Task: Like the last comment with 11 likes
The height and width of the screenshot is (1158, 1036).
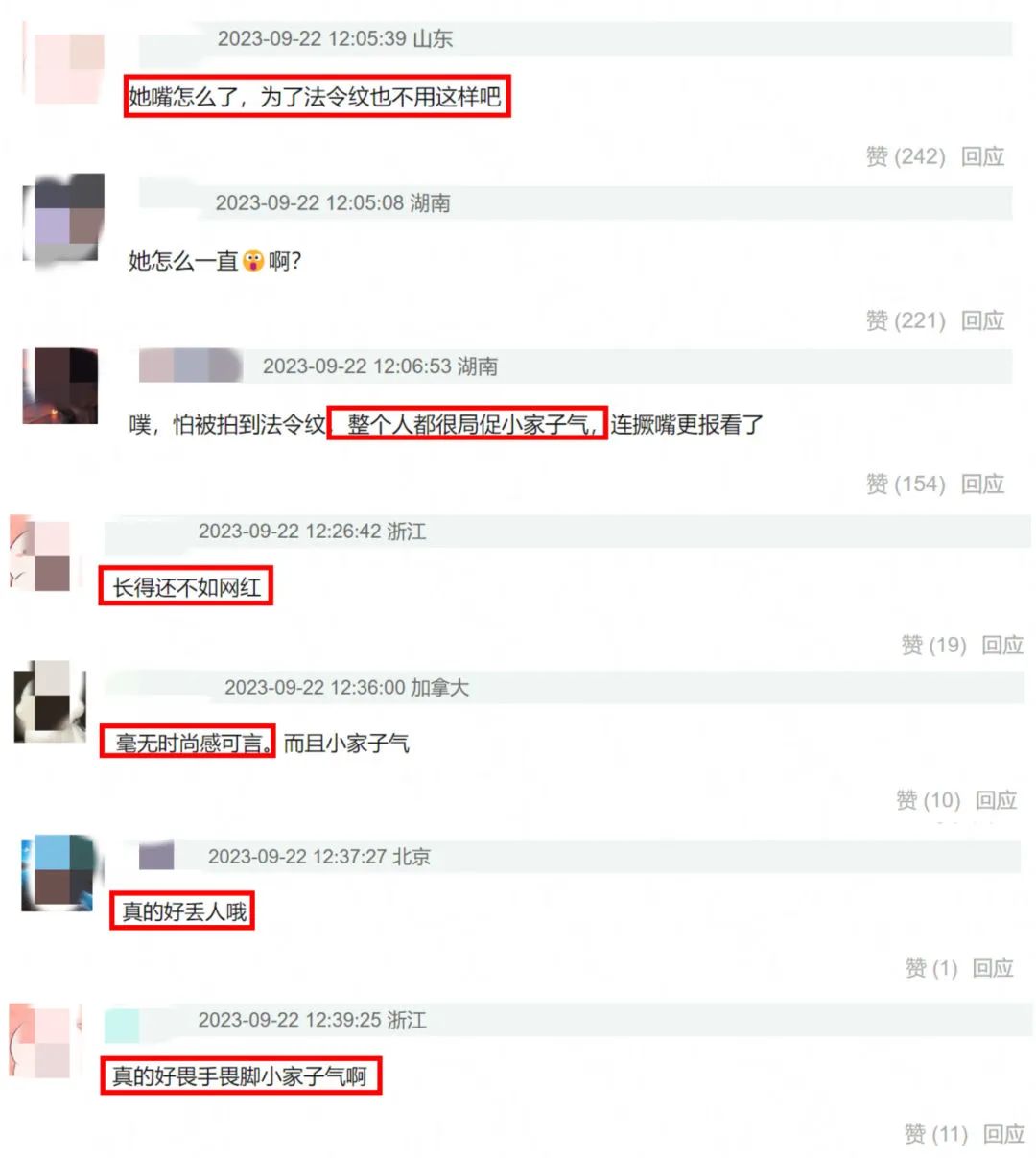Action: (936, 1134)
